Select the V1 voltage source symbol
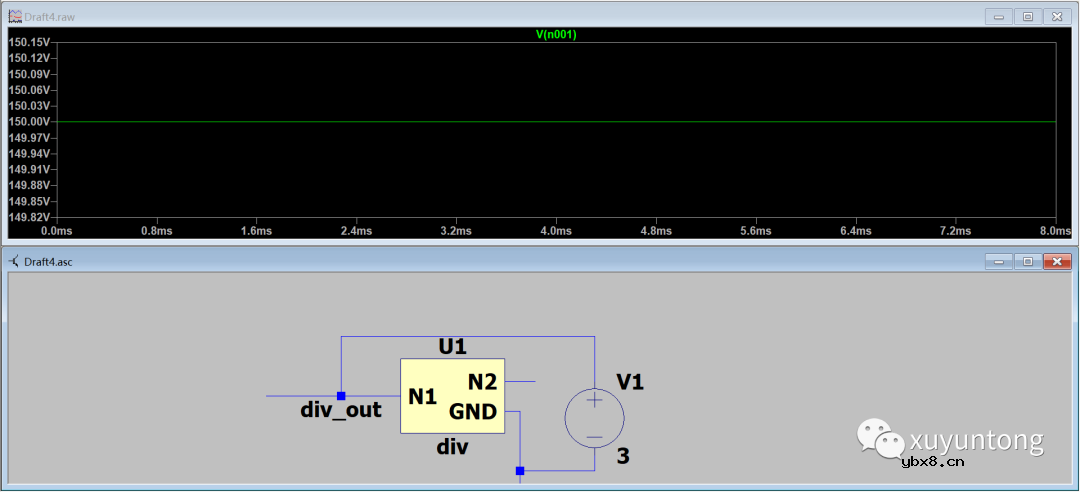 click(594, 418)
